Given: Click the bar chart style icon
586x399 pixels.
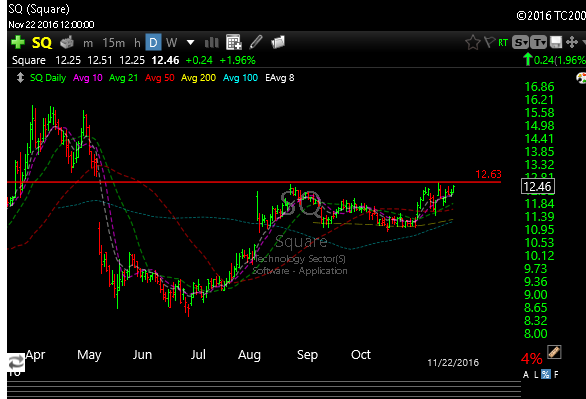Looking at the screenshot, I should point(212,43).
